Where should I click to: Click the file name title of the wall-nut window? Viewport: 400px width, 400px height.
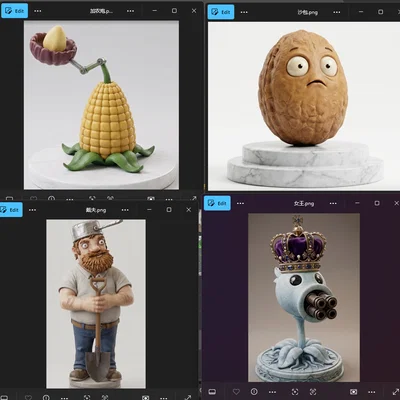click(307, 12)
